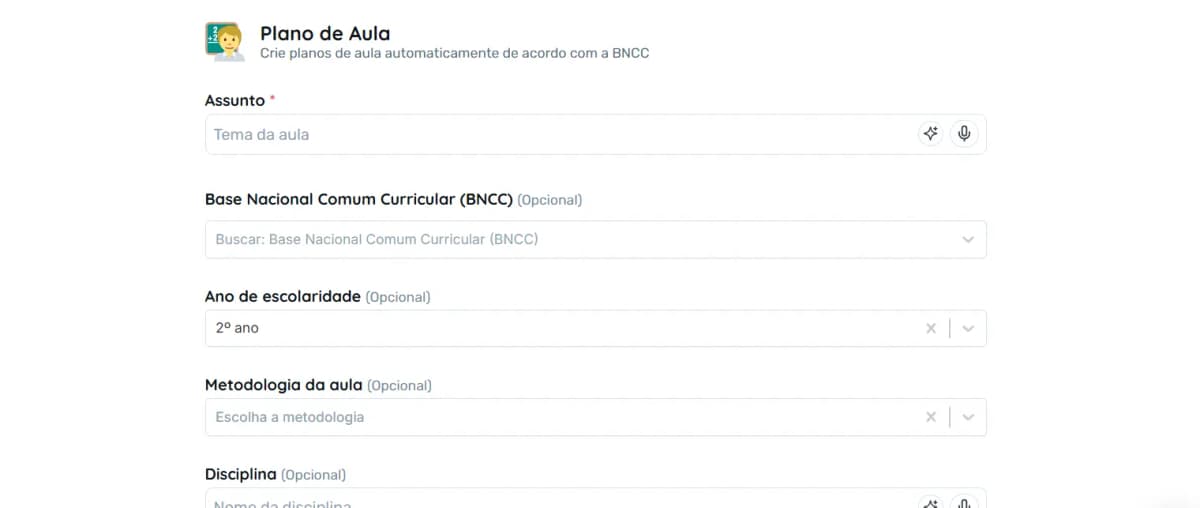Clear the Ano de escolaridade selection with X
Image resolution: width=1200 pixels, height=508 pixels.
931,328
